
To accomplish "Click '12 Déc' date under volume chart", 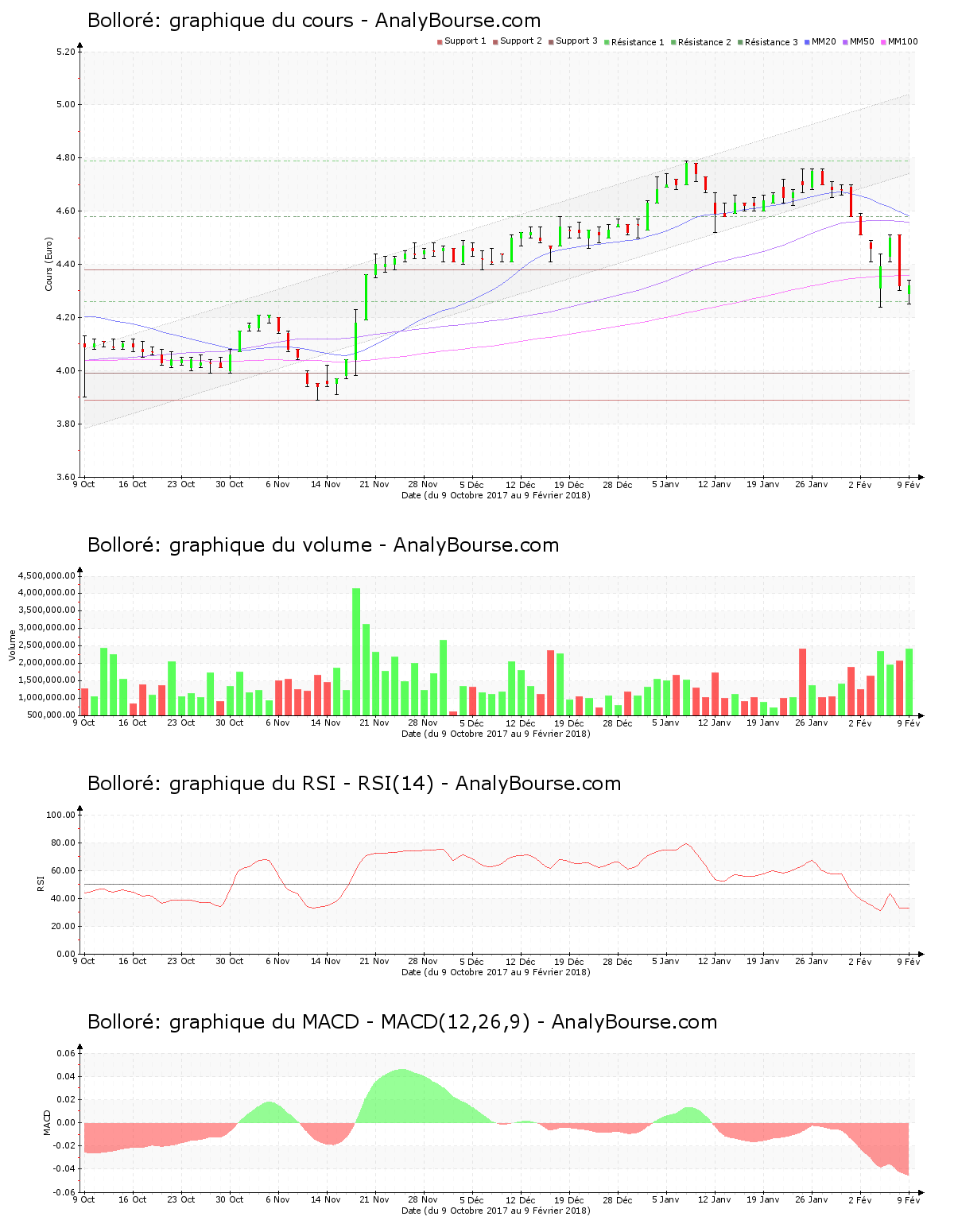I will 520,723.
